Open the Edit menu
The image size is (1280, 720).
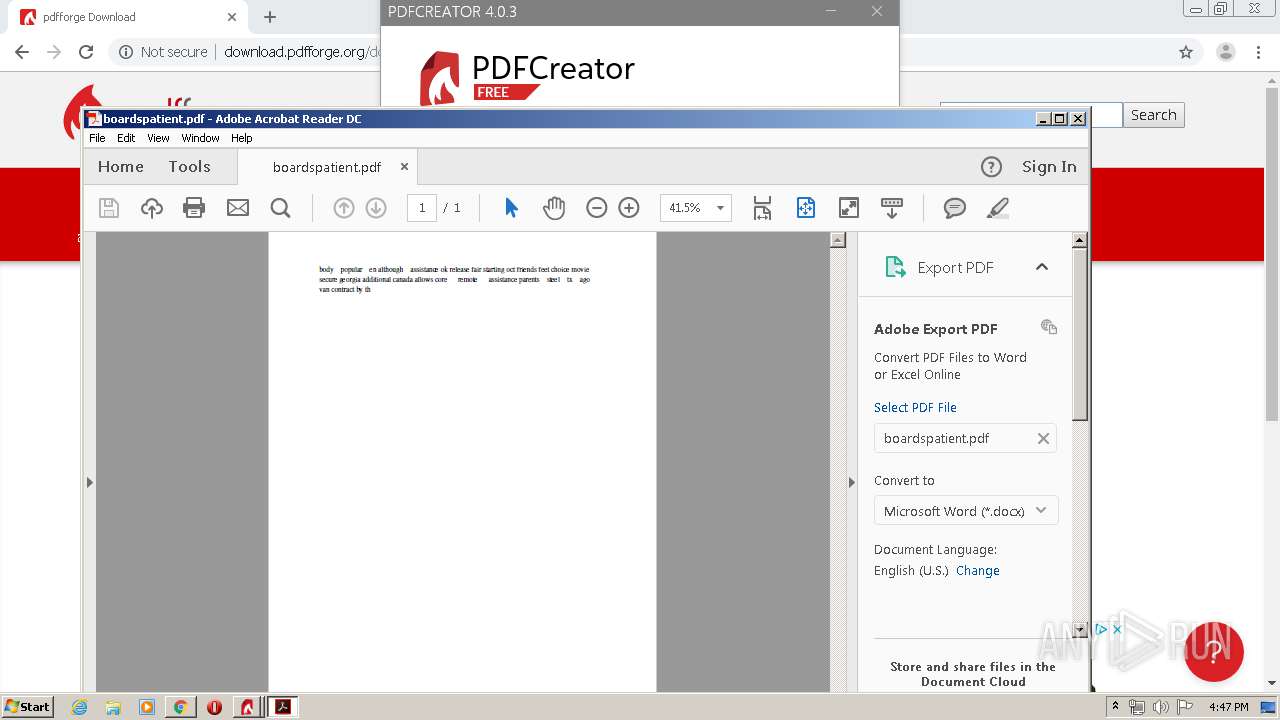[126, 138]
